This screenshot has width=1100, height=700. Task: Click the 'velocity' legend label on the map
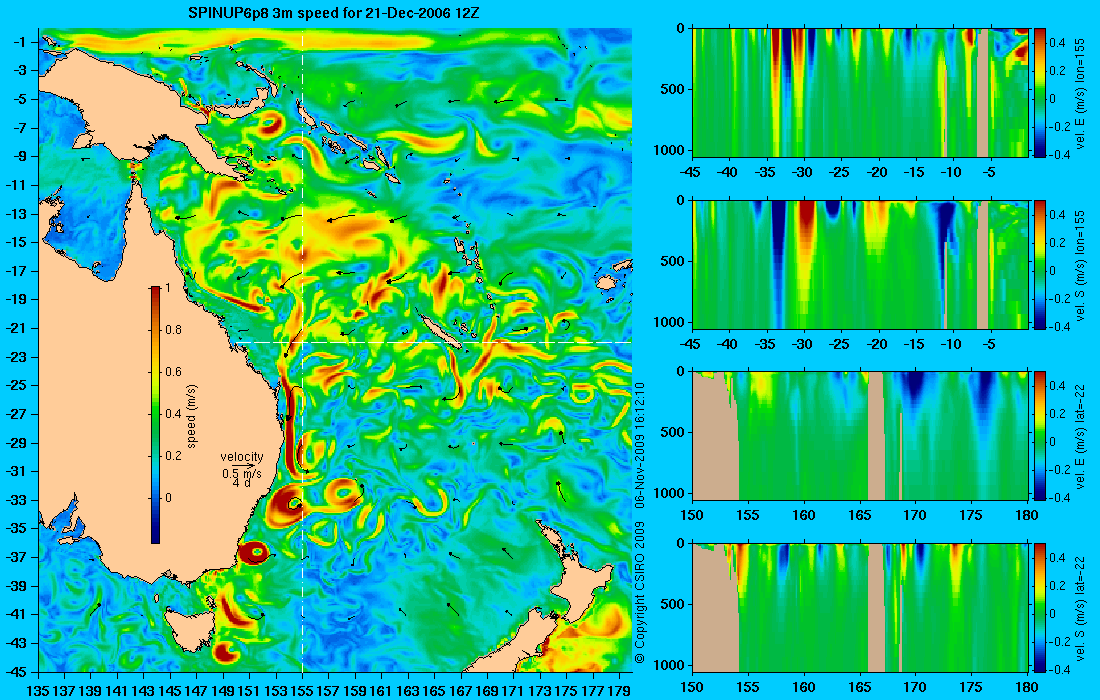coord(242,457)
